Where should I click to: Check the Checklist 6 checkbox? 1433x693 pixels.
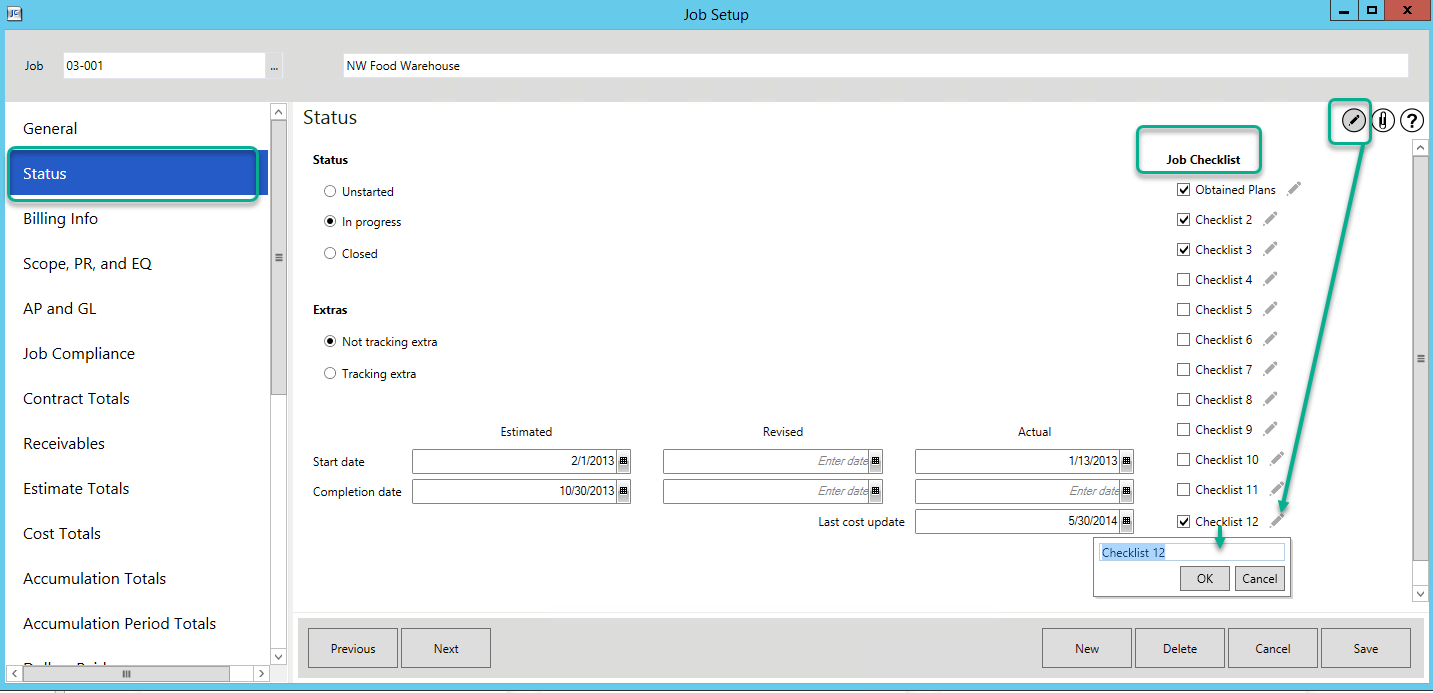click(1184, 339)
